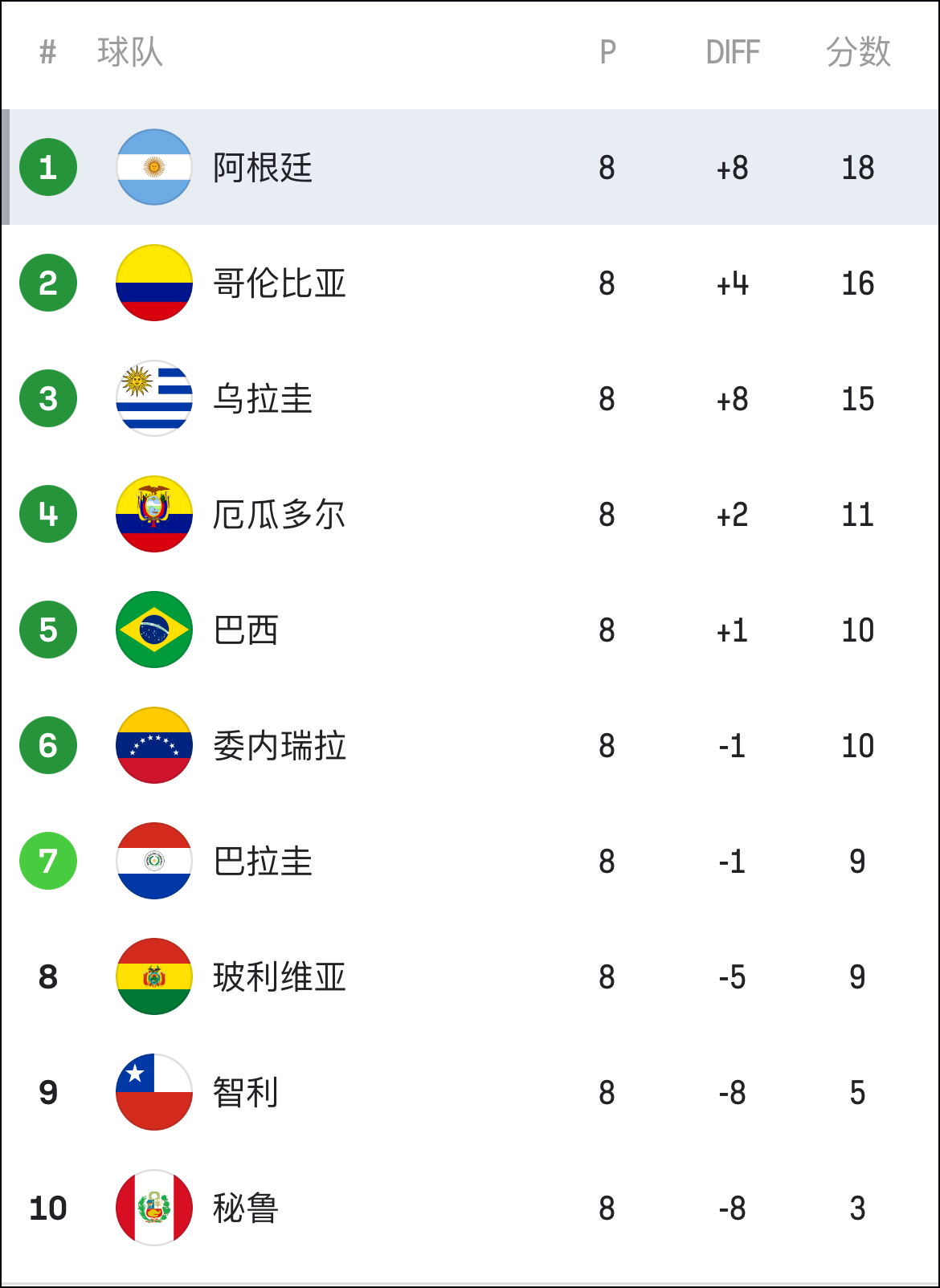Select the 秘鲁 team name

[x=246, y=1209]
